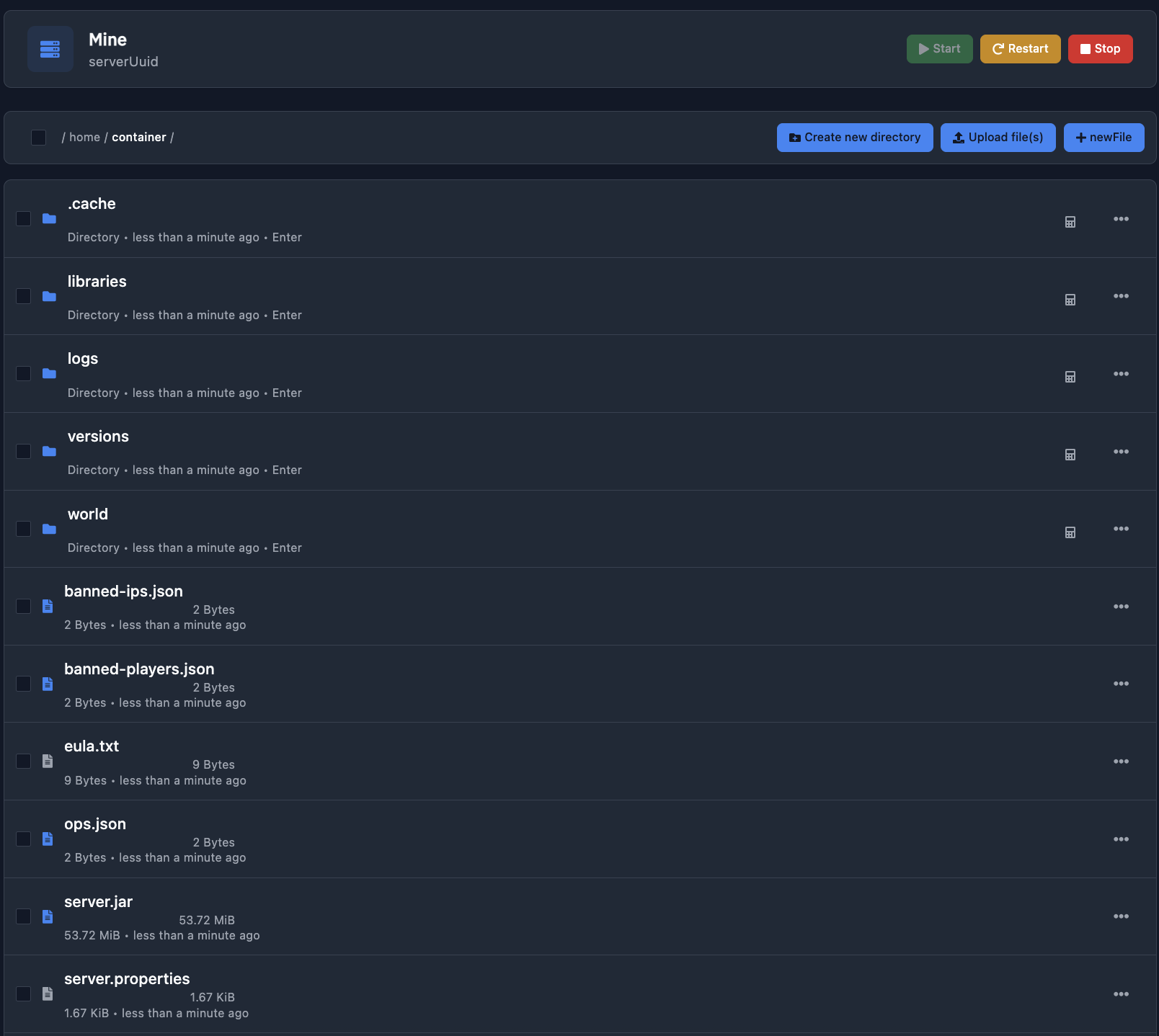The width and height of the screenshot is (1159, 1036).
Task: Click the folder icon for logs
Action: (49, 373)
